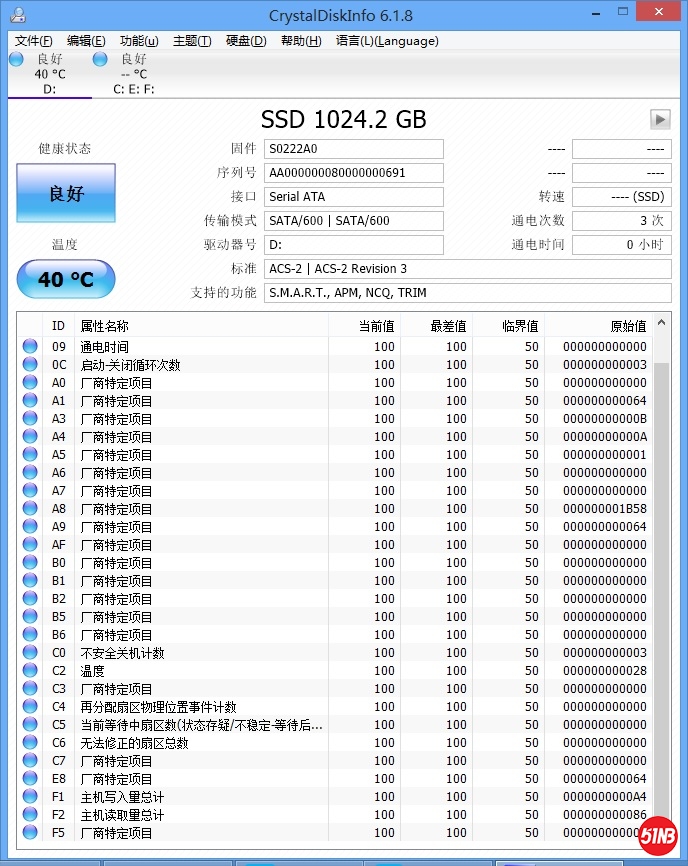Click the status icon for row C4
The width and height of the screenshot is (688, 866).
click(x=30, y=706)
